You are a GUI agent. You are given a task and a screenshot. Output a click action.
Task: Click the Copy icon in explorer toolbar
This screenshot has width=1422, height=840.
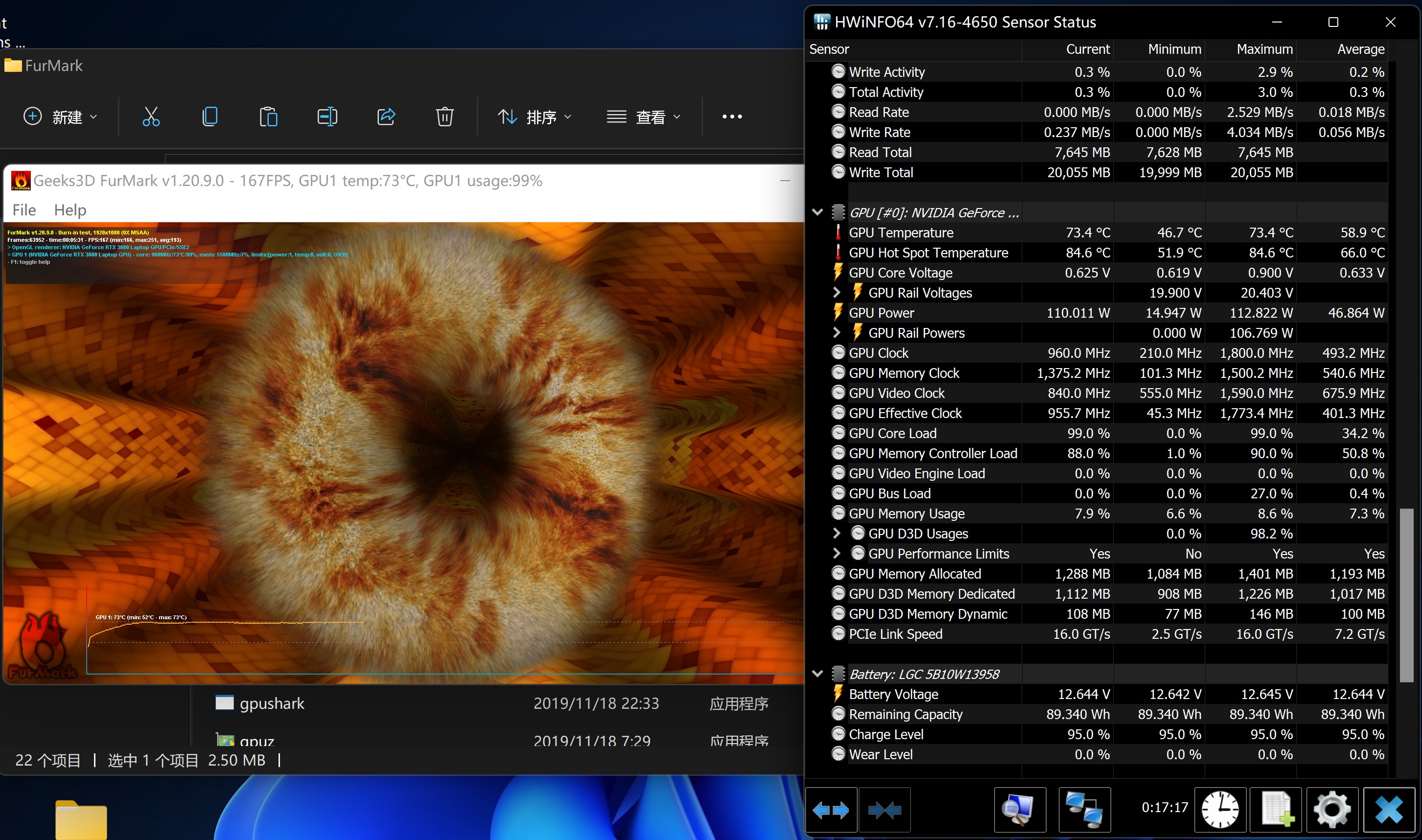click(x=210, y=117)
